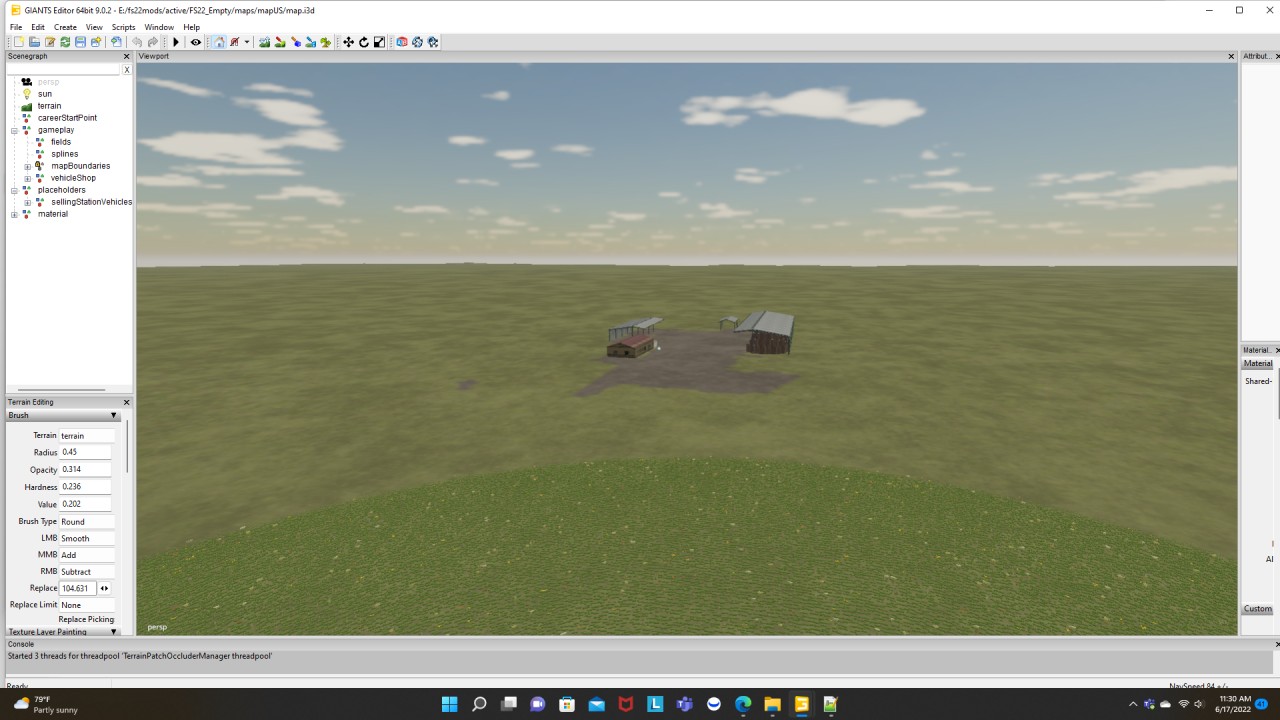The image size is (1280, 720).
Task: Click the Replace value stepper arrows
Action: pyautogui.click(x=103, y=588)
